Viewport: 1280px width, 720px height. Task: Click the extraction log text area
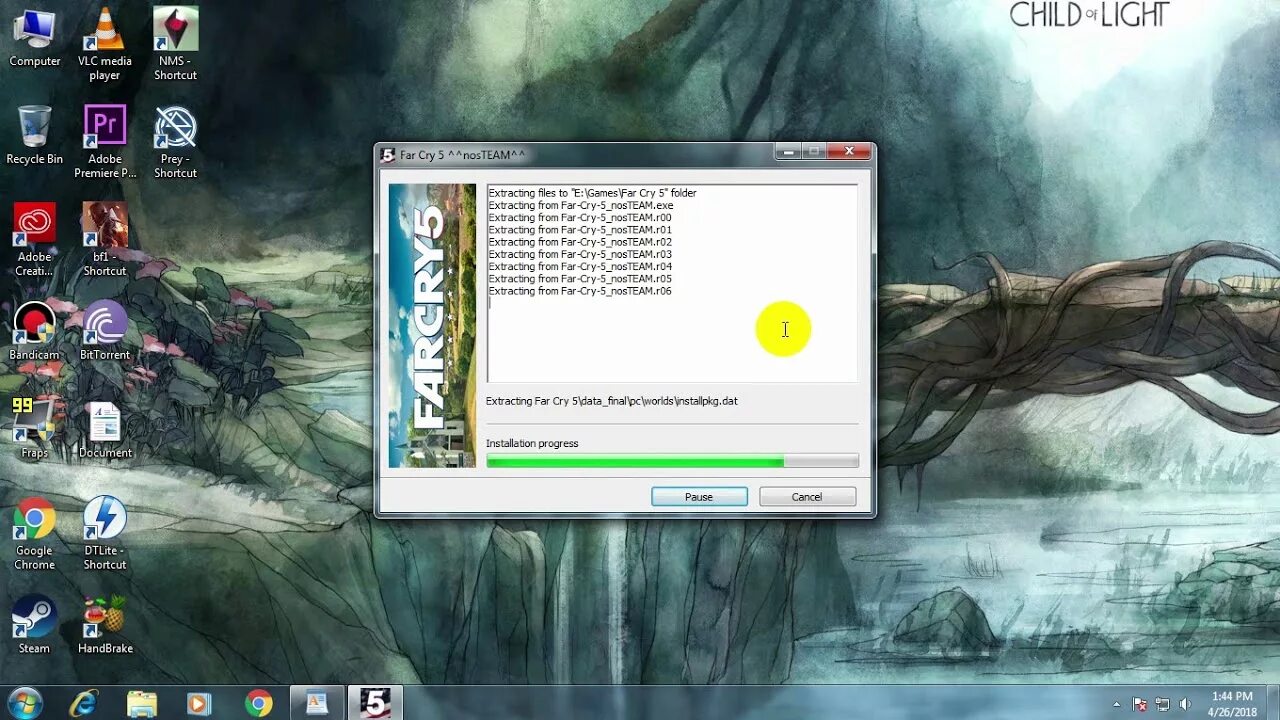tap(672, 283)
